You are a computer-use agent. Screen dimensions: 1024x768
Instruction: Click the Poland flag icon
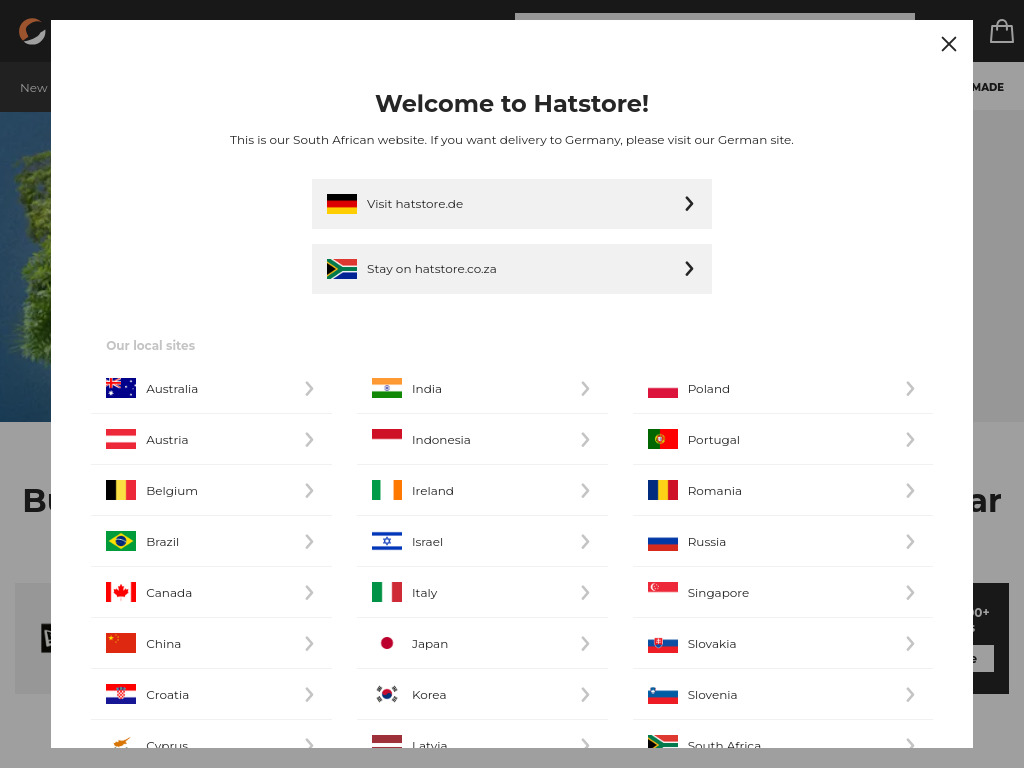pyautogui.click(x=663, y=389)
